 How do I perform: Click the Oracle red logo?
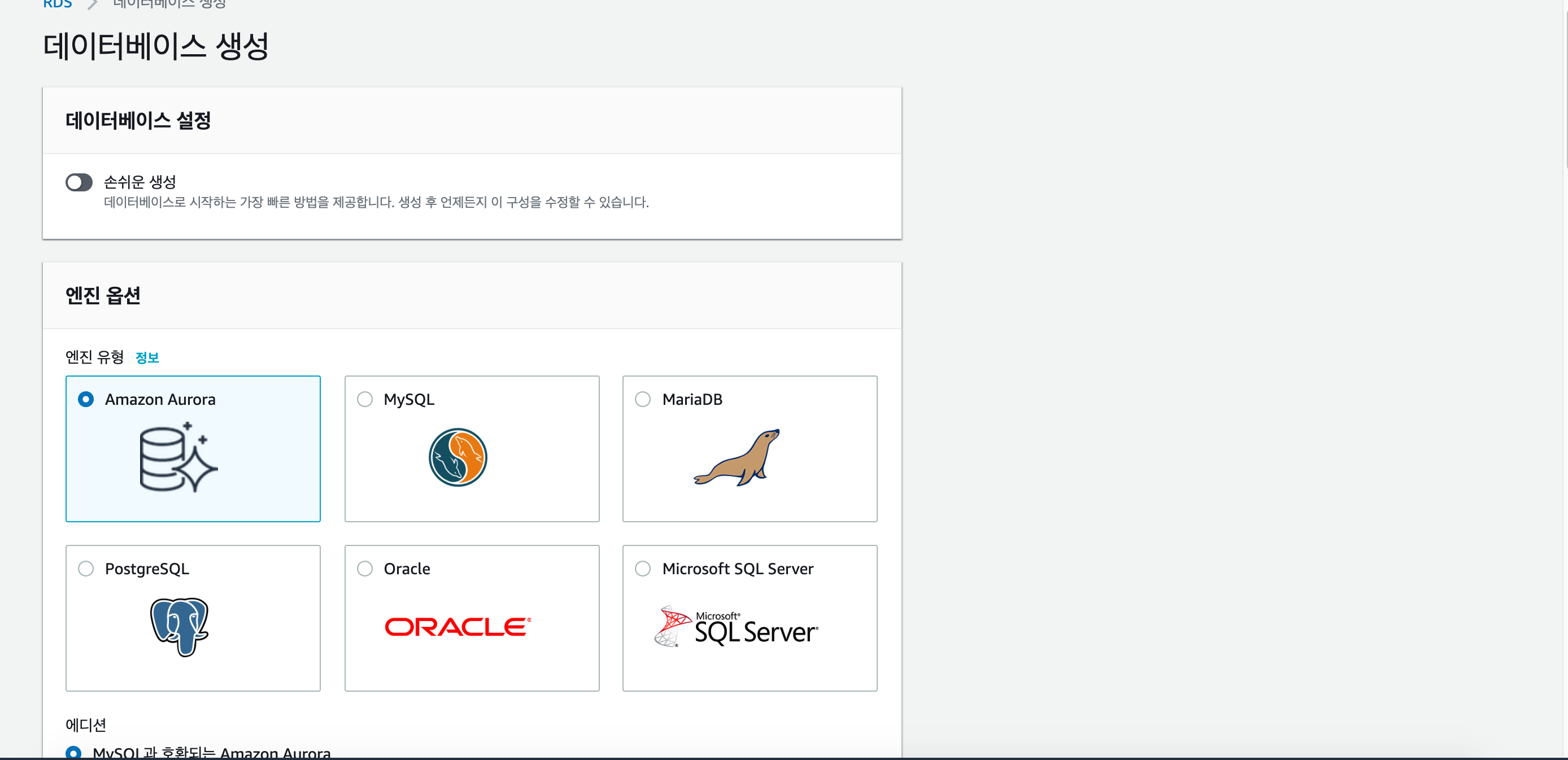pos(458,627)
